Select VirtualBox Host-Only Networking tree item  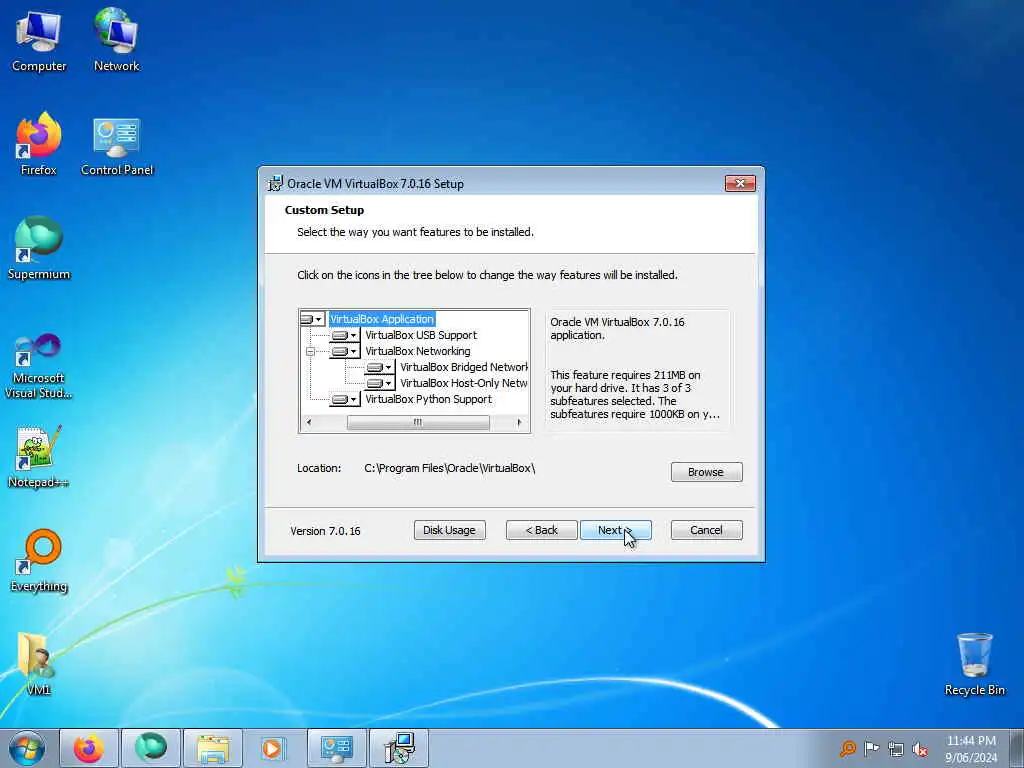click(x=463, y=383)
